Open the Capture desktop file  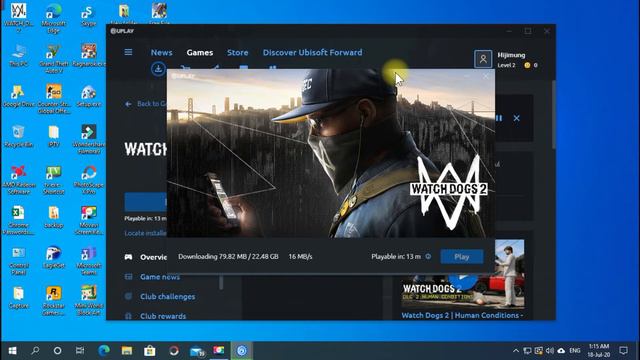click(18, 297)
